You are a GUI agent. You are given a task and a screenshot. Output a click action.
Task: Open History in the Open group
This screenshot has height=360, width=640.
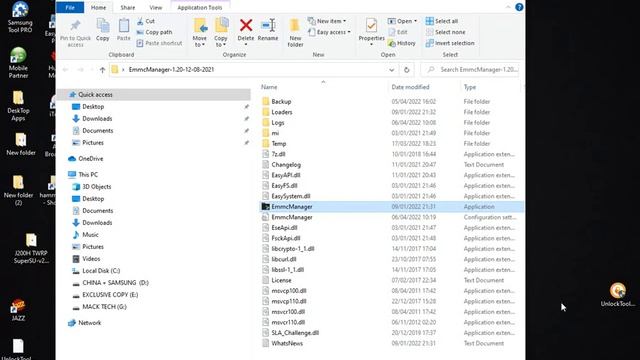[402, 43]
